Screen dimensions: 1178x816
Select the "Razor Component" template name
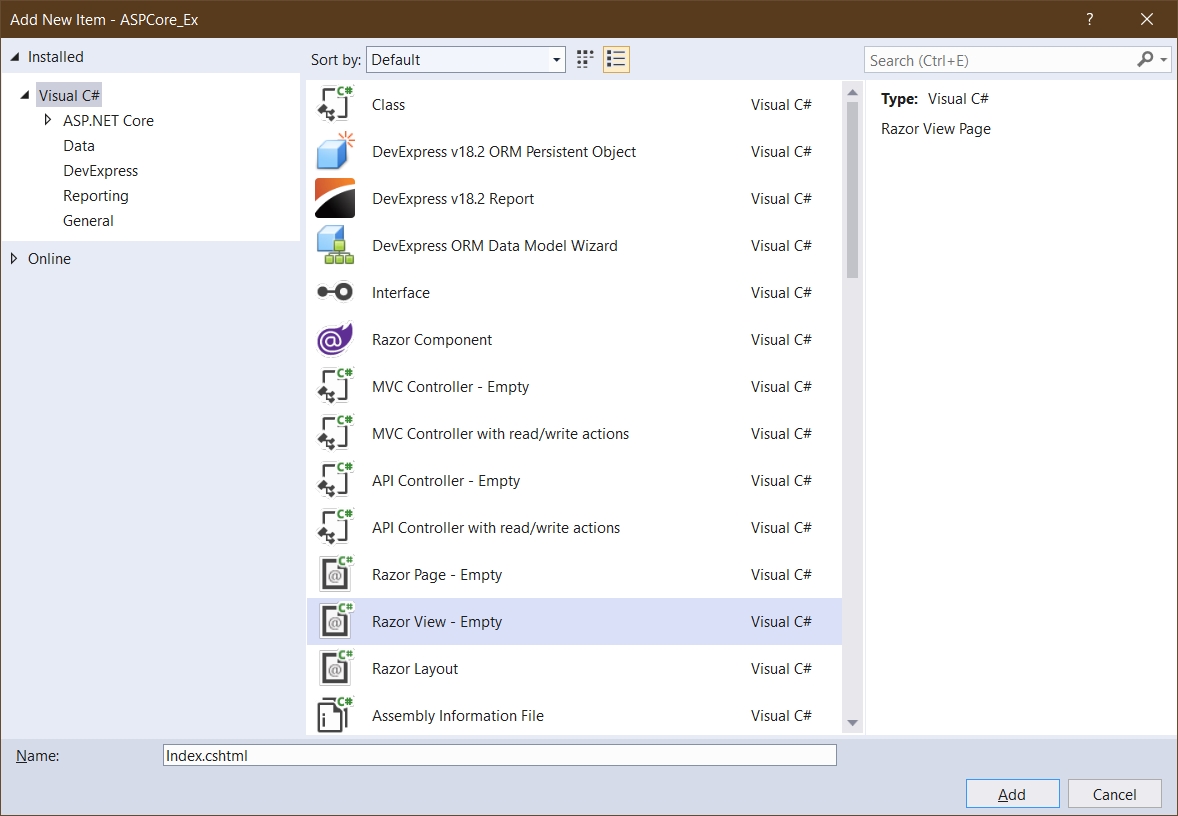pos(432,340)
